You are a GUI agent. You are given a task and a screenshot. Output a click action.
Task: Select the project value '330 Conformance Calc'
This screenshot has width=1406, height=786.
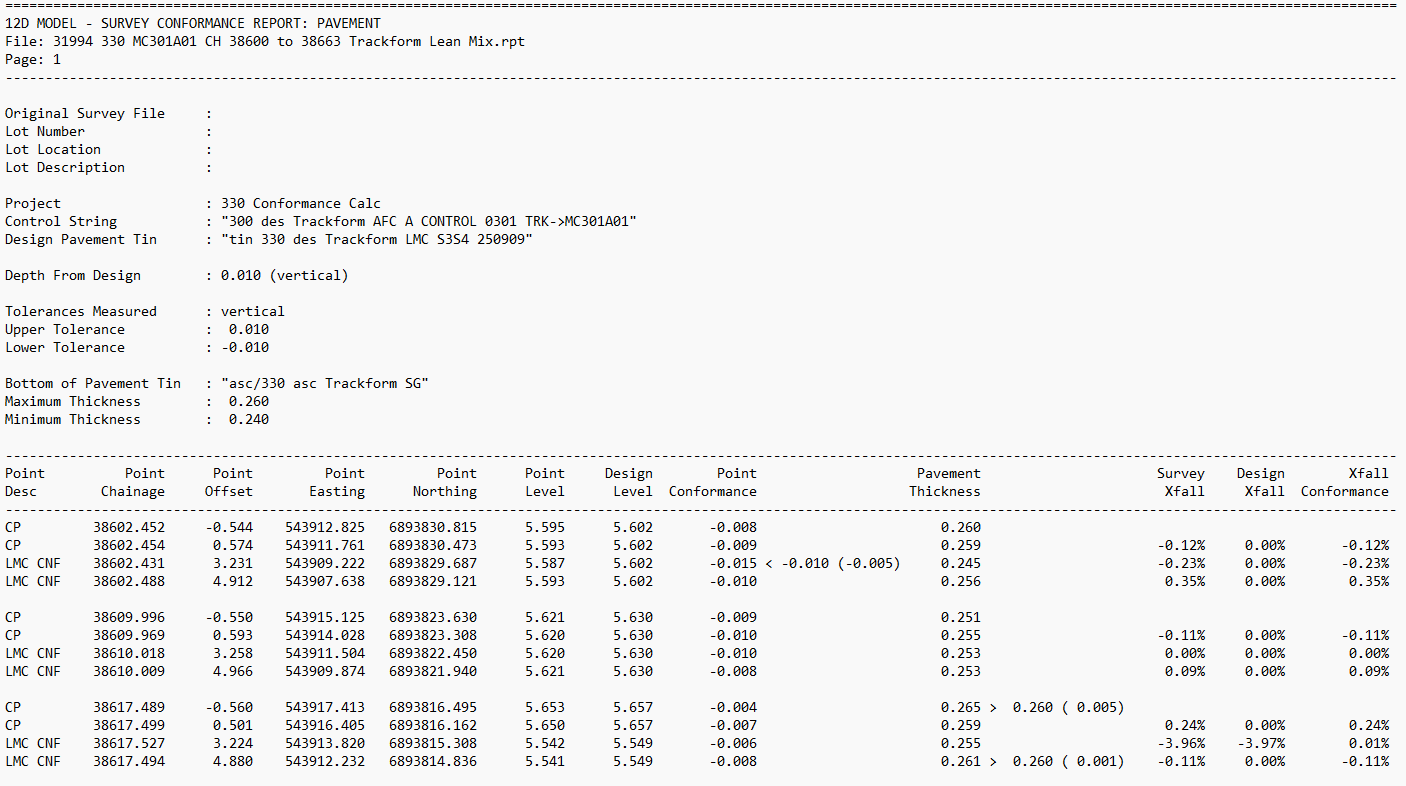coord(300,203)
